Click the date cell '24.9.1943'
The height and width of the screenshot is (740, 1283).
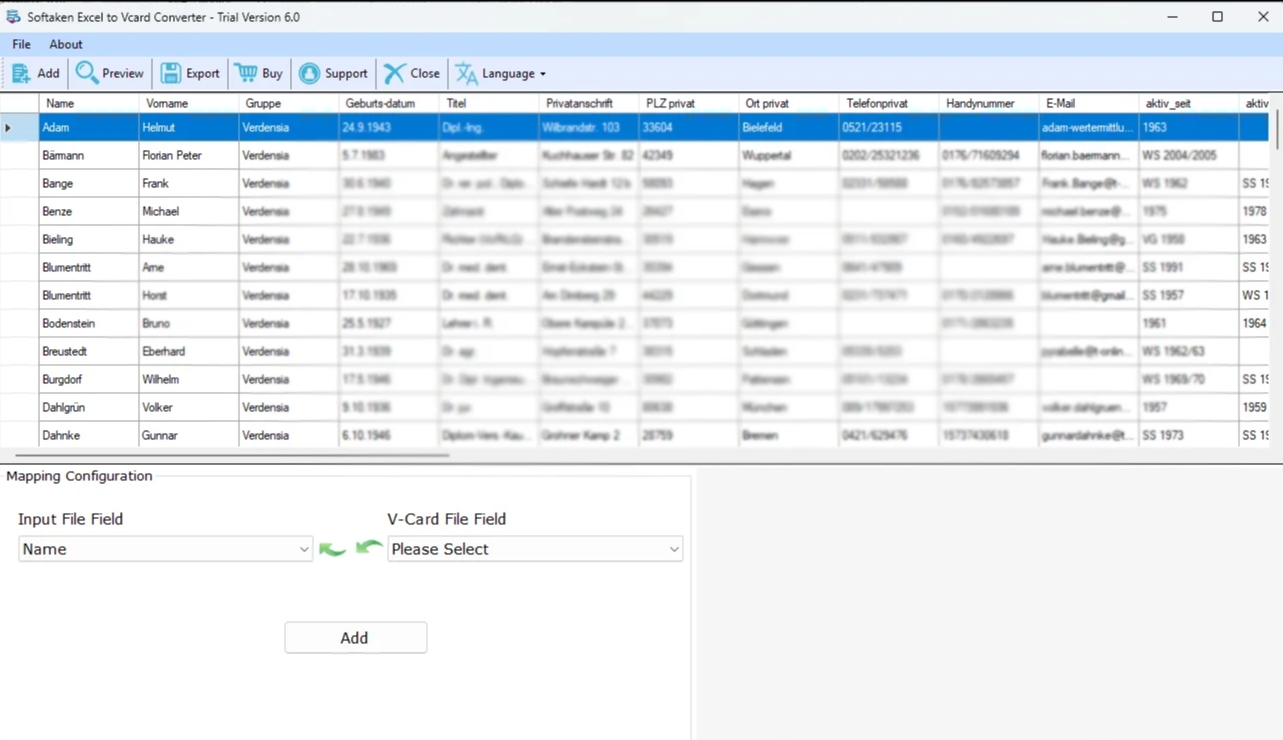(389, 127)
